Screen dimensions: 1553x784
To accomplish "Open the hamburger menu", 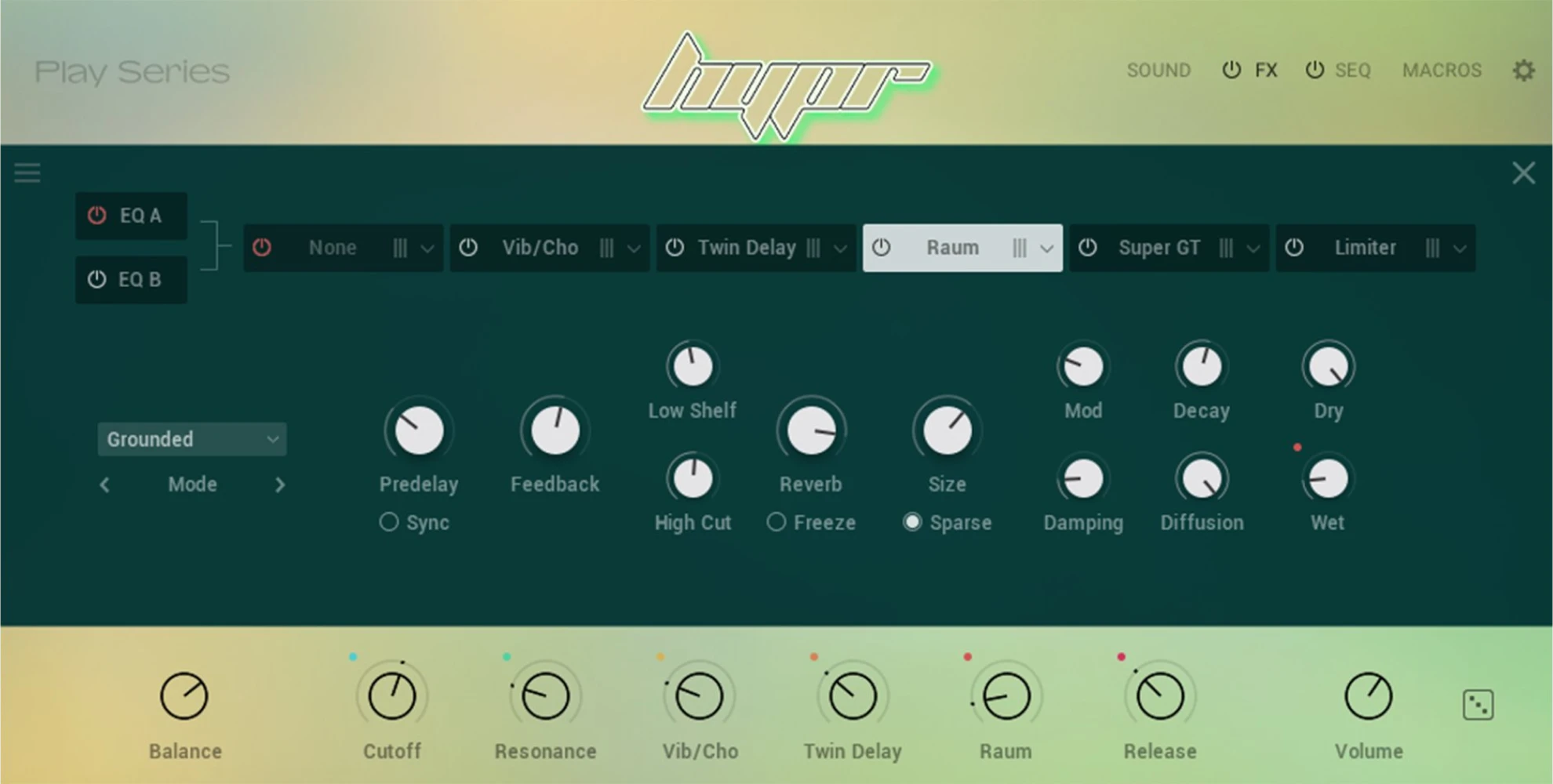I will [27, 172].
